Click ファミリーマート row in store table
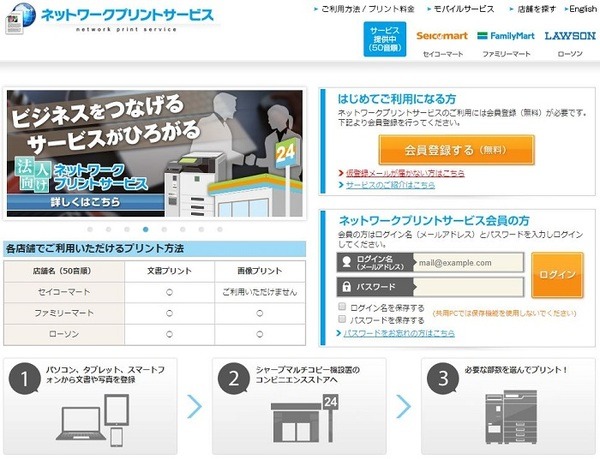Viewport: 600px width, 459px height. 155,314
